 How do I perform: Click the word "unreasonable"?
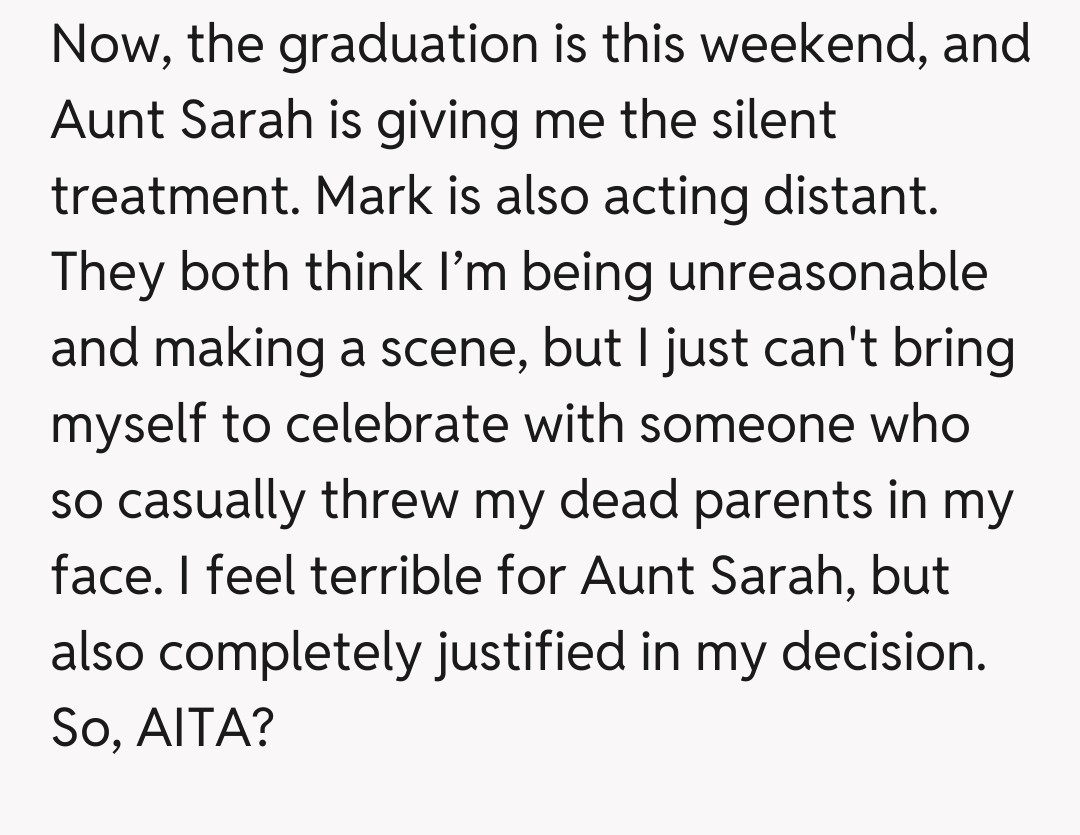coord(827,272)
